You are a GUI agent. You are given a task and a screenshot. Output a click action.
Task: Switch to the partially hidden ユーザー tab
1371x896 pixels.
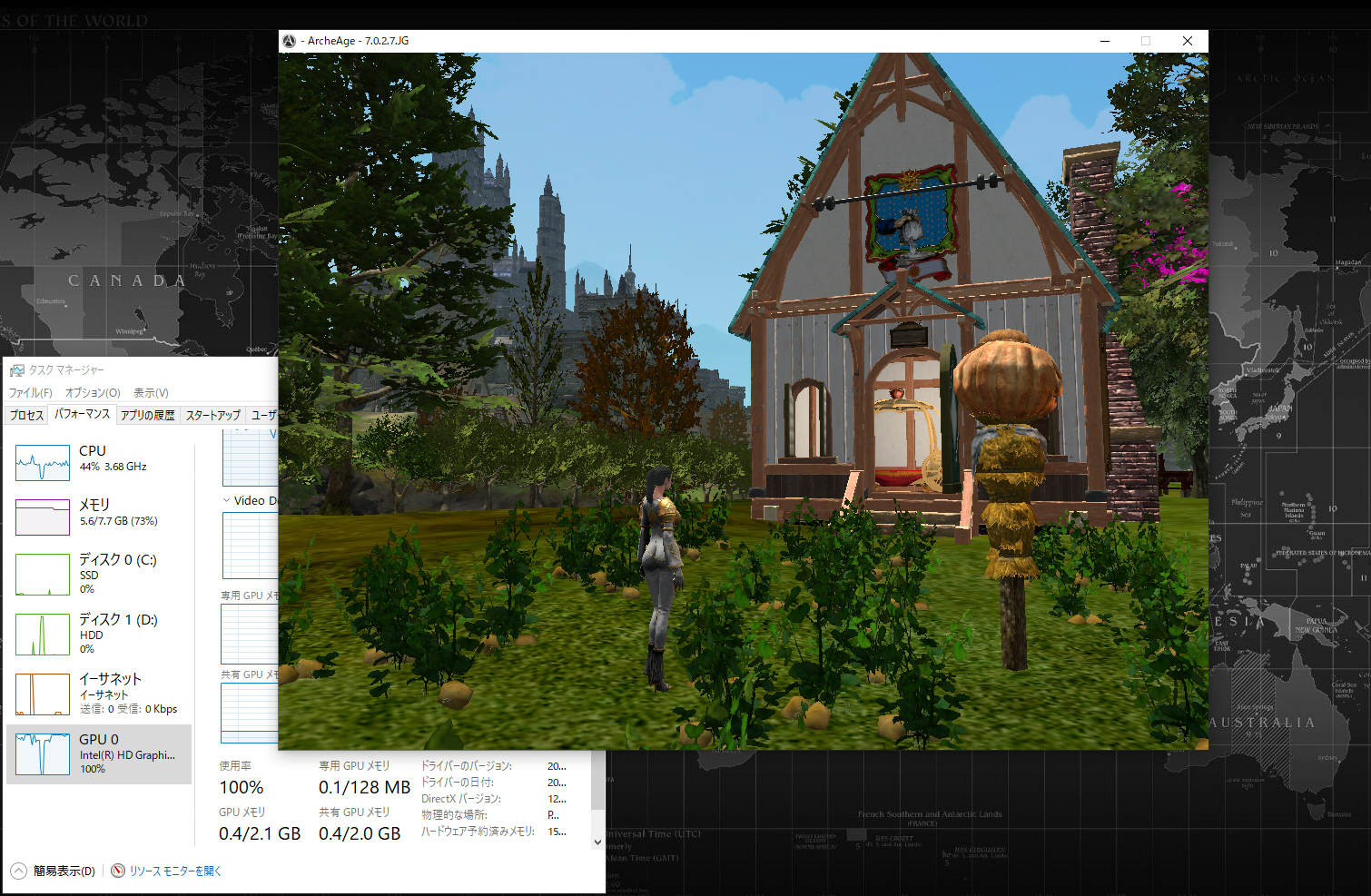pos(263,415)
